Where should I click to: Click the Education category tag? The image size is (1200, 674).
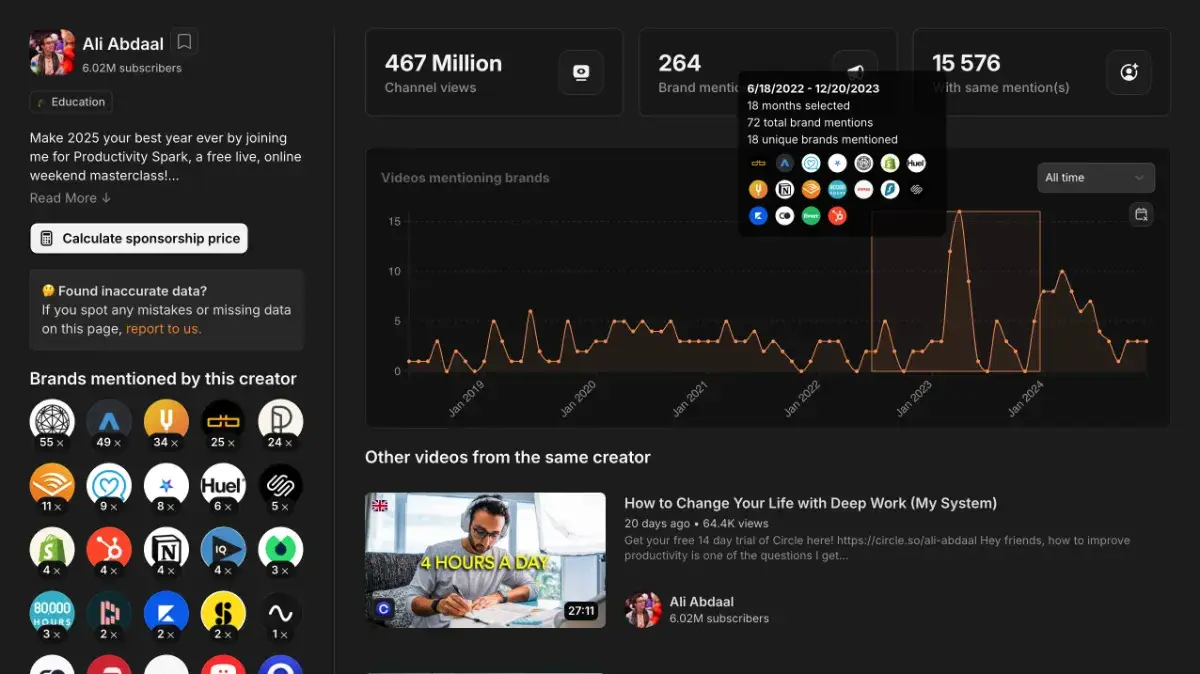pos(71,102)
